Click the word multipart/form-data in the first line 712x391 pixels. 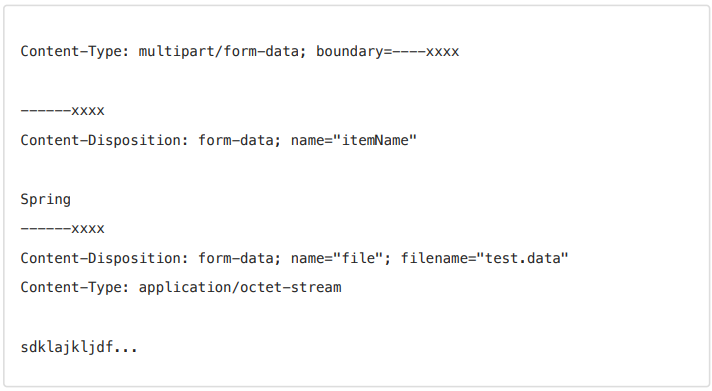pyautogui.click(x=218, y=52)
